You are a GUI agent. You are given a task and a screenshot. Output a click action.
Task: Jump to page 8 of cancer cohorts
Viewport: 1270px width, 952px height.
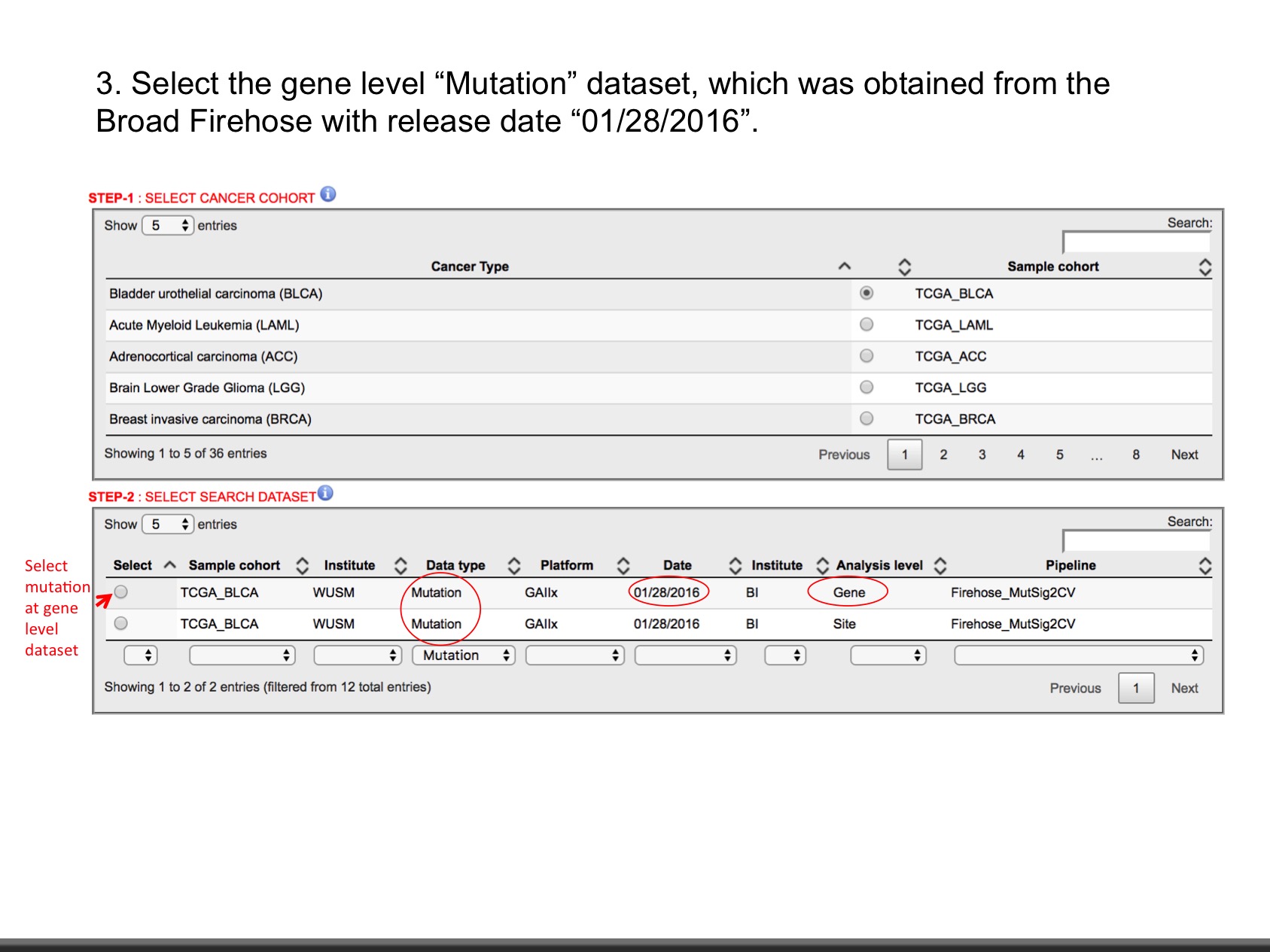point(1136,455)
